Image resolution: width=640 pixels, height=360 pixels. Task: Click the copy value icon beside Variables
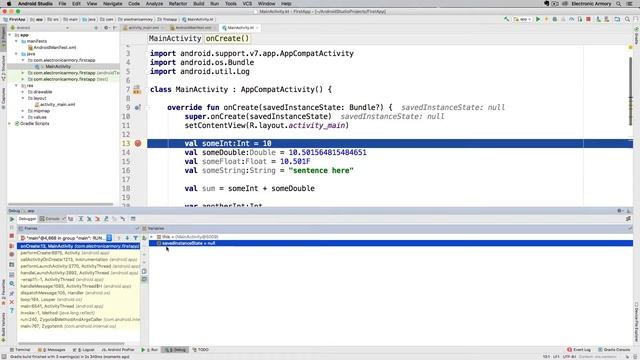pos(144,271)
